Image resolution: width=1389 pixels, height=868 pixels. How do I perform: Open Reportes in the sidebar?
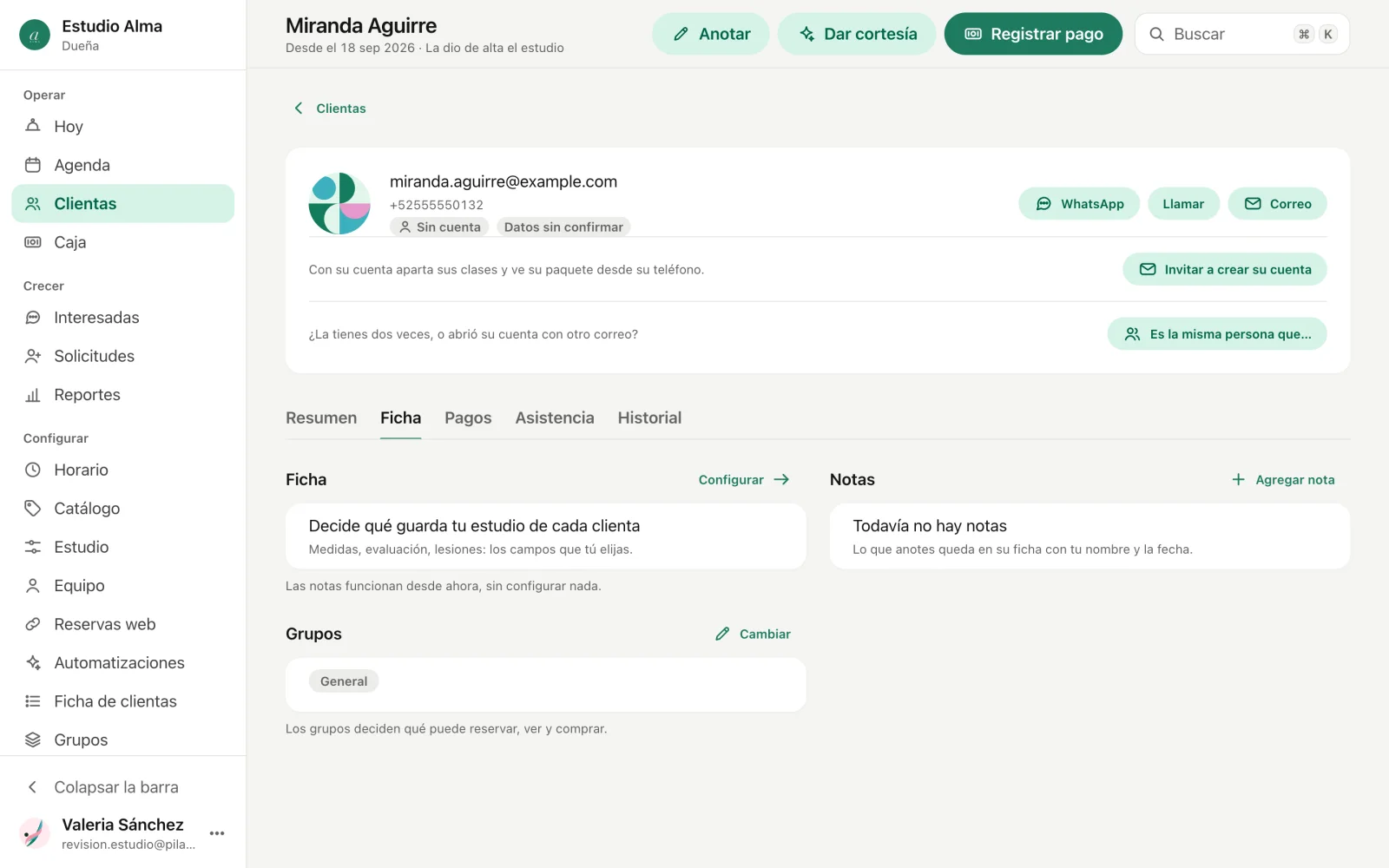coord(122,395)
